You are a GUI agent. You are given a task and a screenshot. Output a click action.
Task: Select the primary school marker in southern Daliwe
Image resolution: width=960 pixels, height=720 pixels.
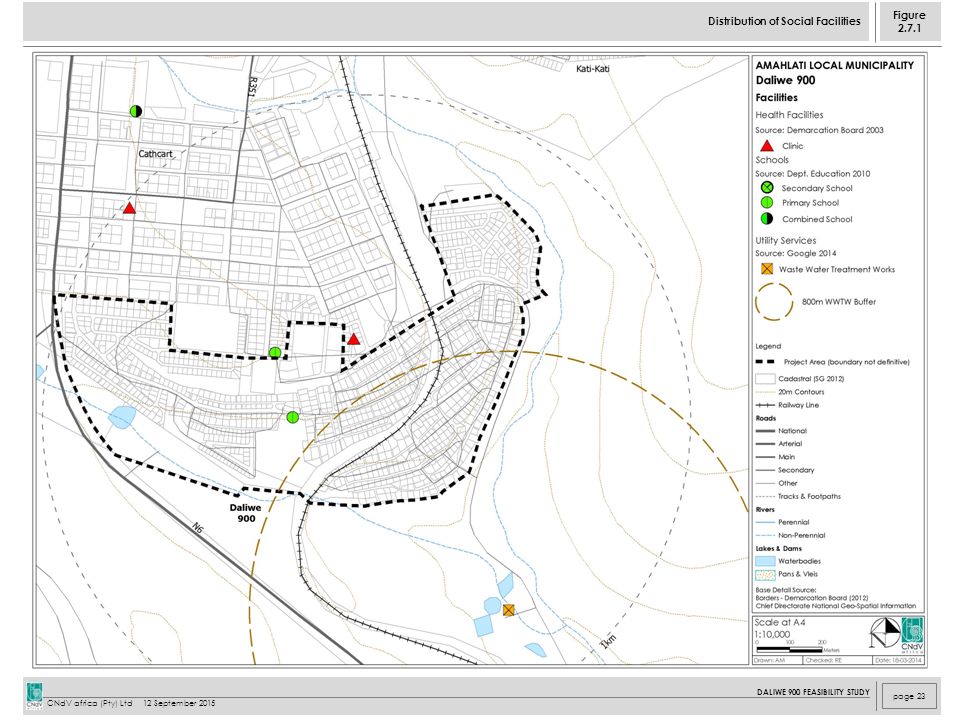coord(293,417)
